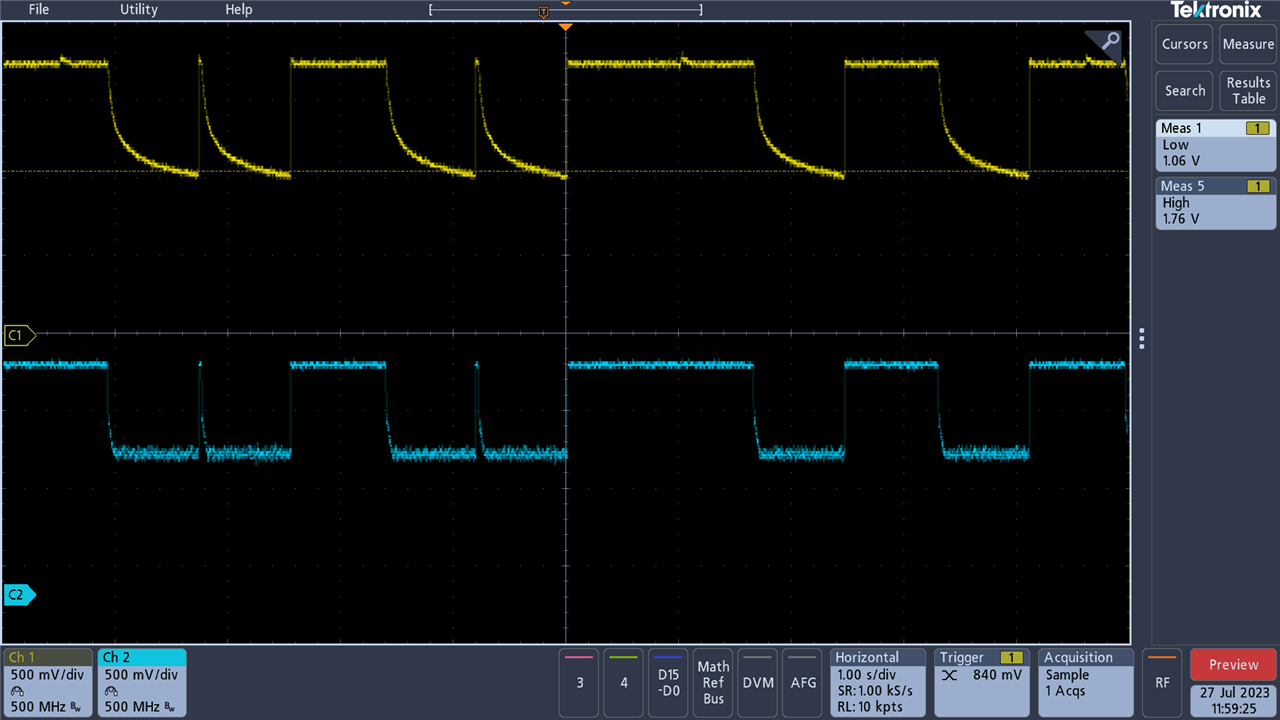Toggle channel 3 on

coord(579,682)
